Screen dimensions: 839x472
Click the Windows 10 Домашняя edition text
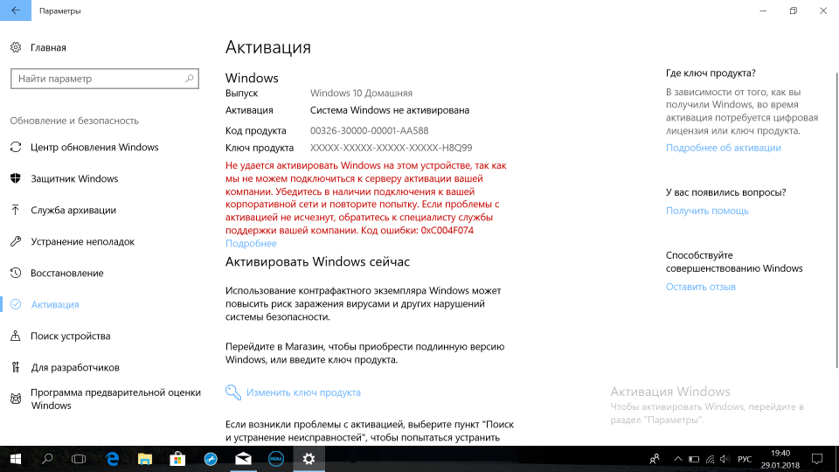[x=361, y=93]
